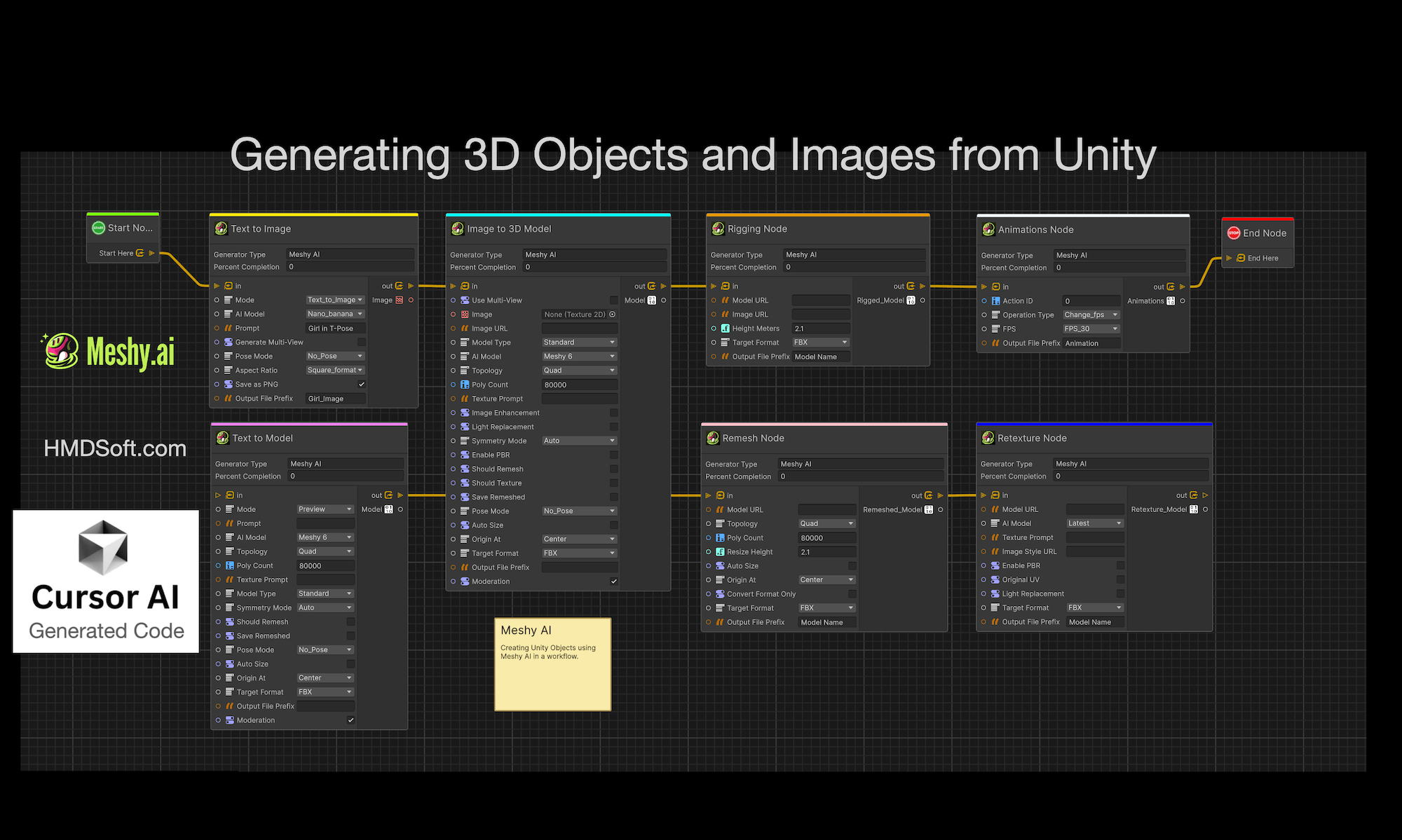Click the Remesh Node header icon
1402x840 pixels.
(713, 439)
